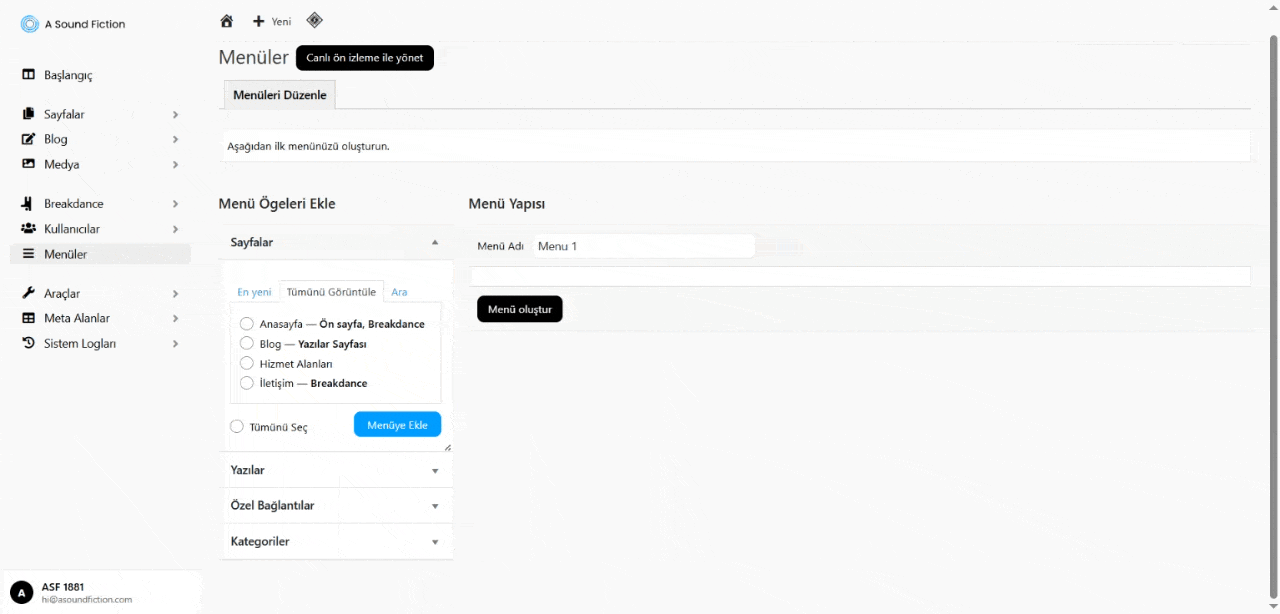Open Başlangıç dashboard icon in sidebar

click(x=29, y=75)
